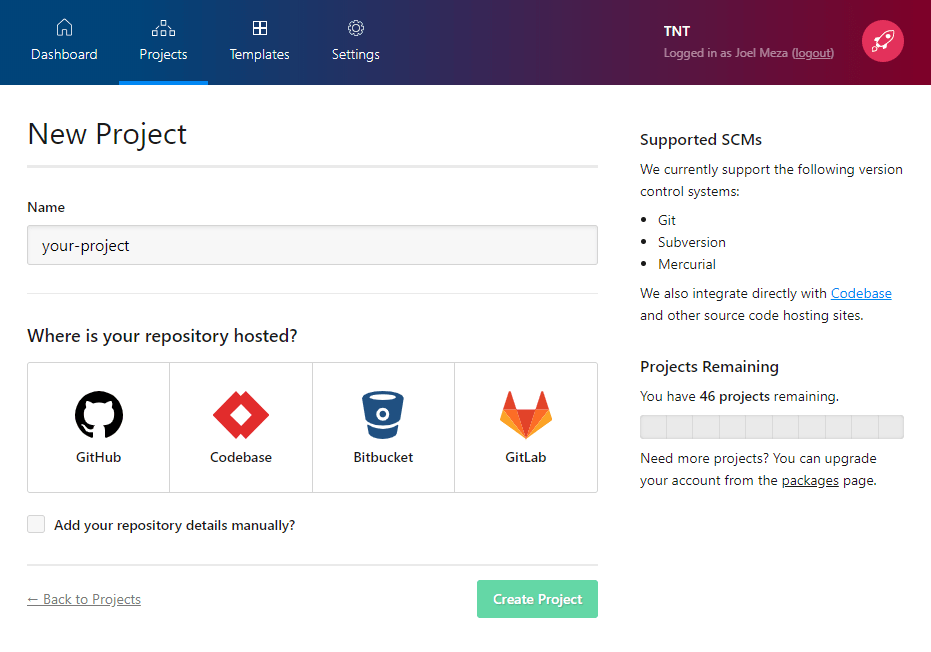
Task: Select the GitLab fox logo
Action: click(525, 414)
